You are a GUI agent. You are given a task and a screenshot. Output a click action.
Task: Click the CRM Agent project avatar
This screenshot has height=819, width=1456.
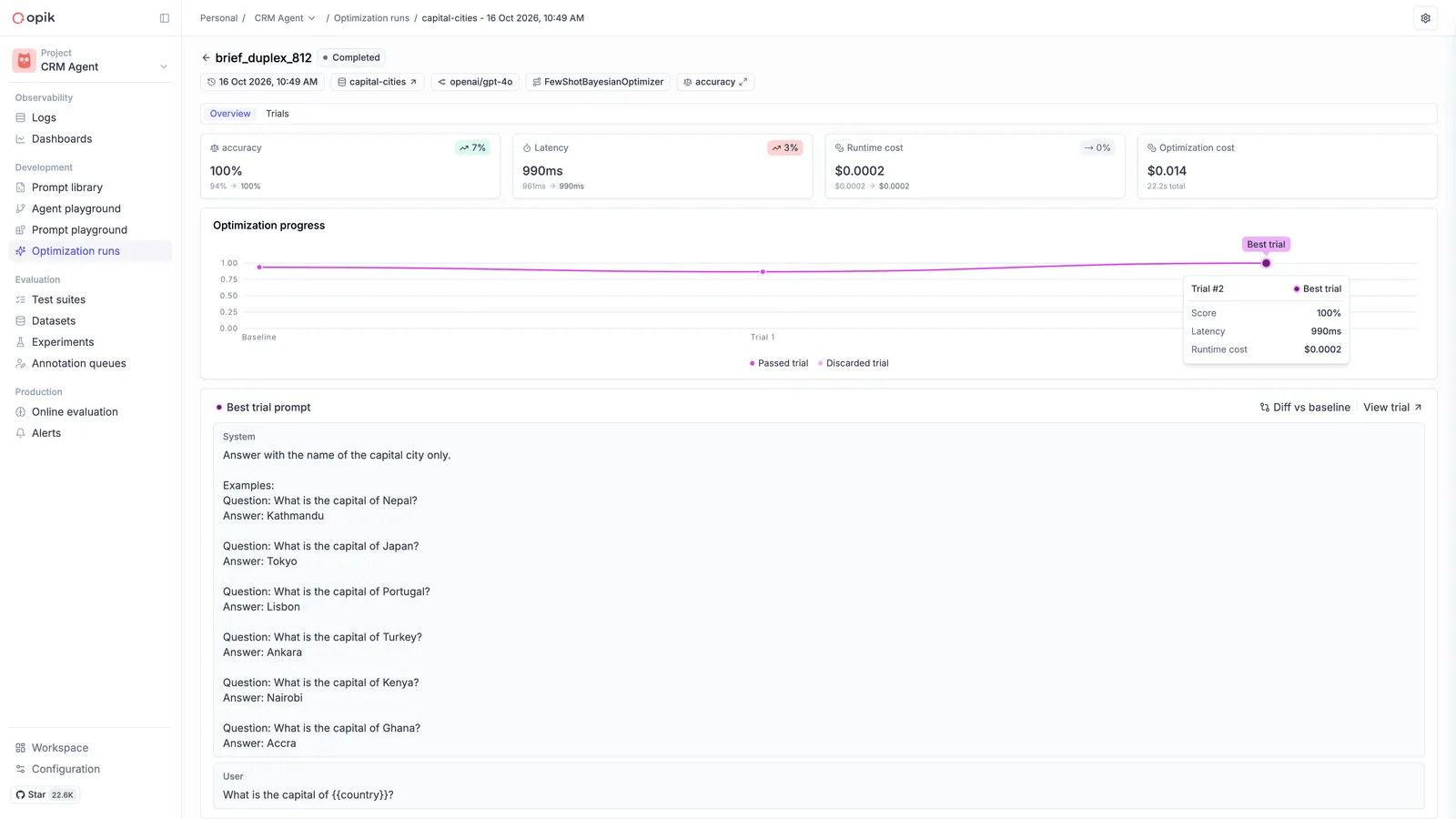pos(25,60)
